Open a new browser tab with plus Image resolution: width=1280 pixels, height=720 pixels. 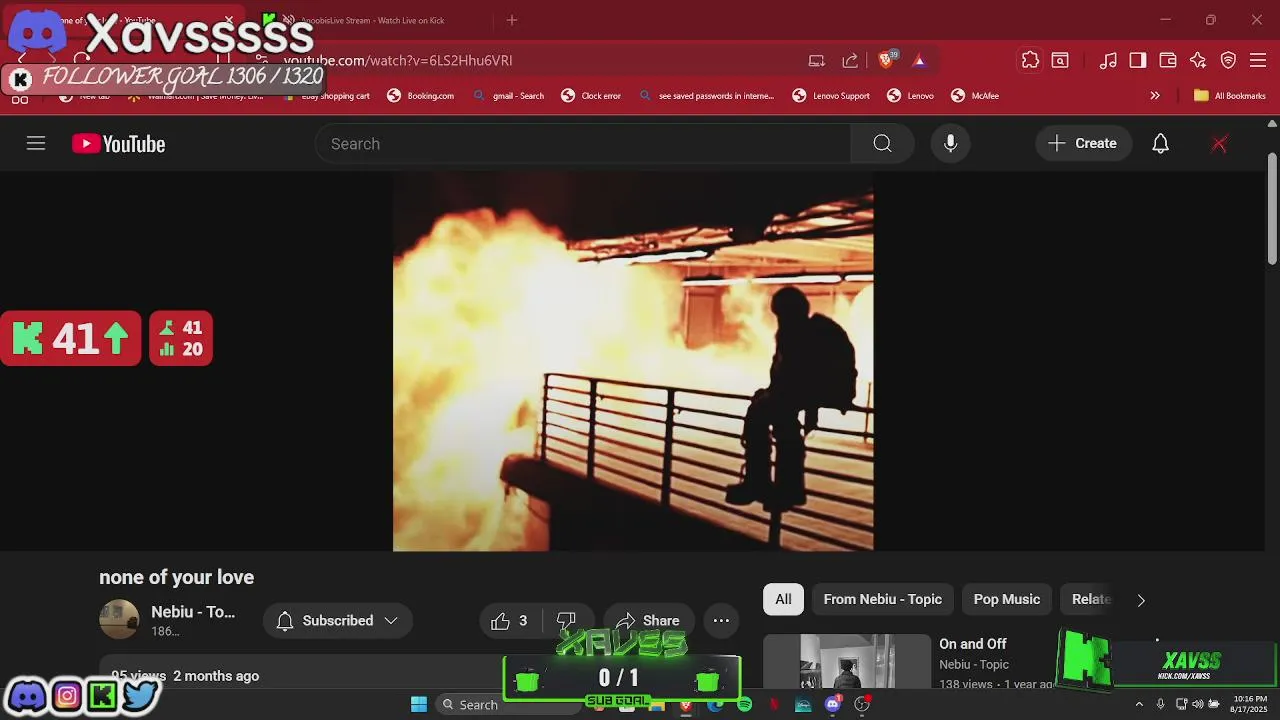coord(512,20)
